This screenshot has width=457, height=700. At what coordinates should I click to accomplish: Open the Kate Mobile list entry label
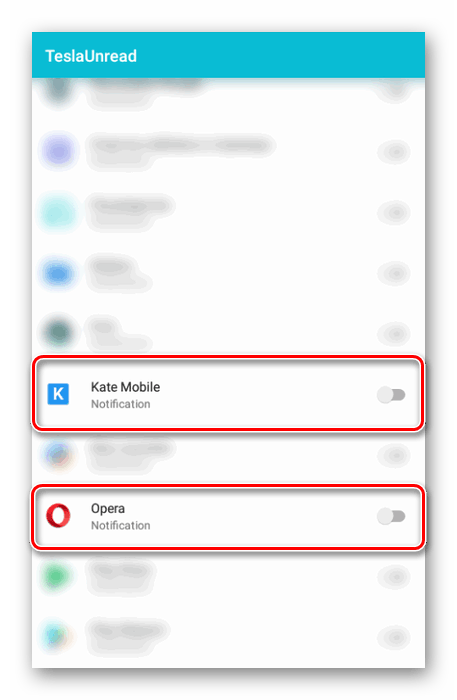click(x=125, y=387)
